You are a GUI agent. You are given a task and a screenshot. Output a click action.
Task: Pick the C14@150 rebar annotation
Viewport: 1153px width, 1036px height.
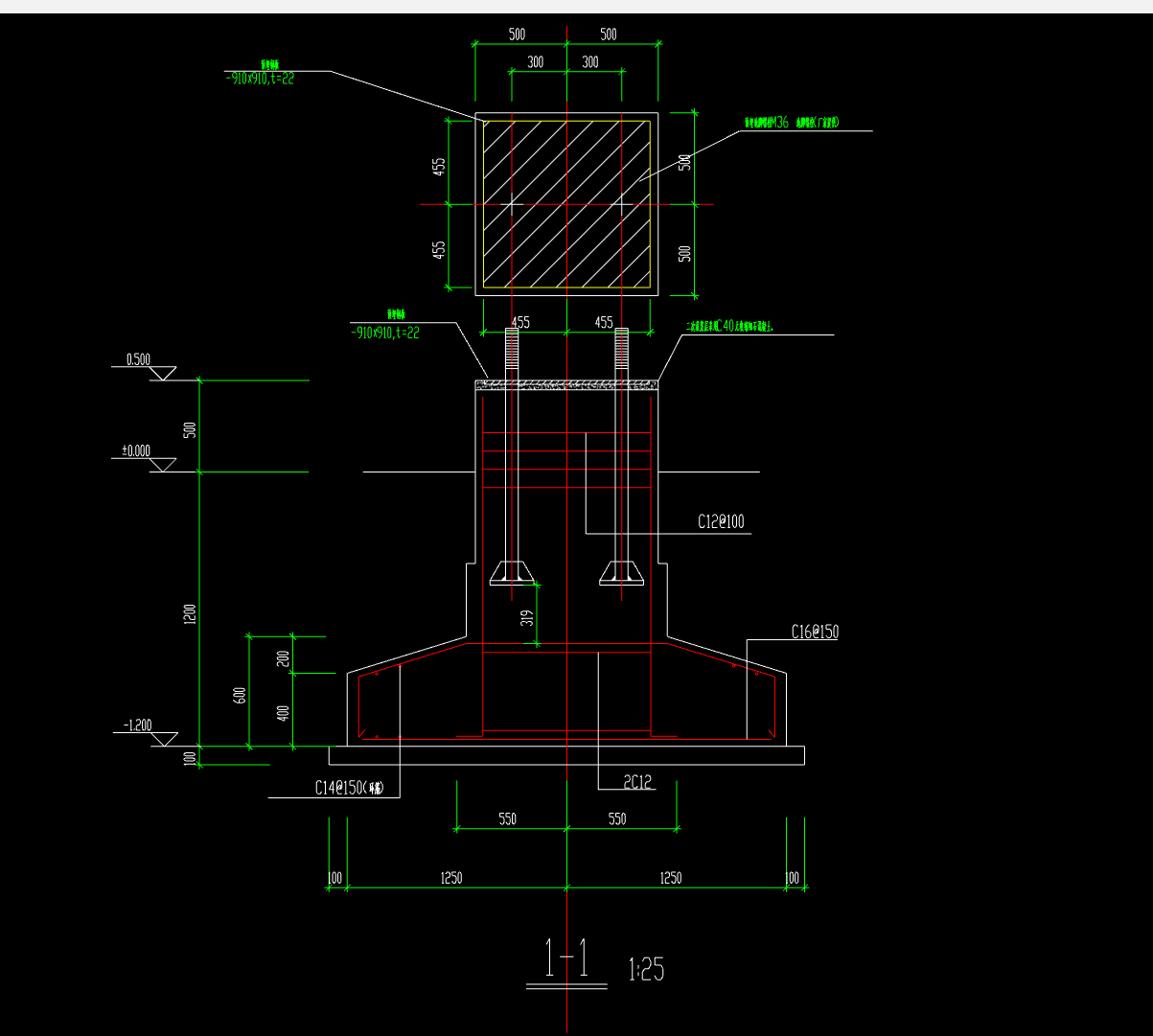350,788
